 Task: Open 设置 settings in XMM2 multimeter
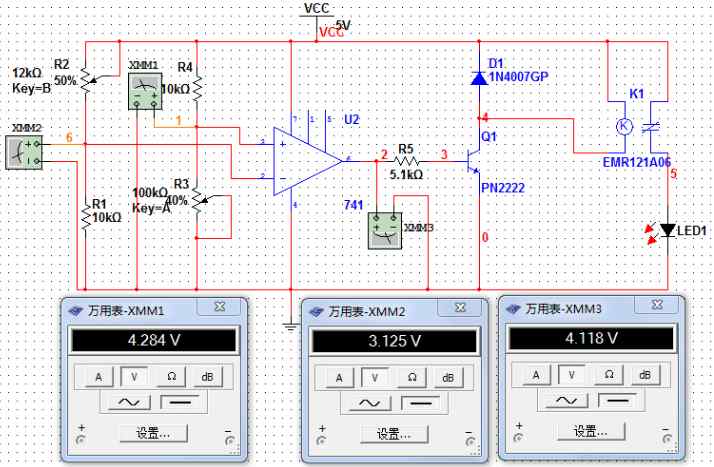394,434
